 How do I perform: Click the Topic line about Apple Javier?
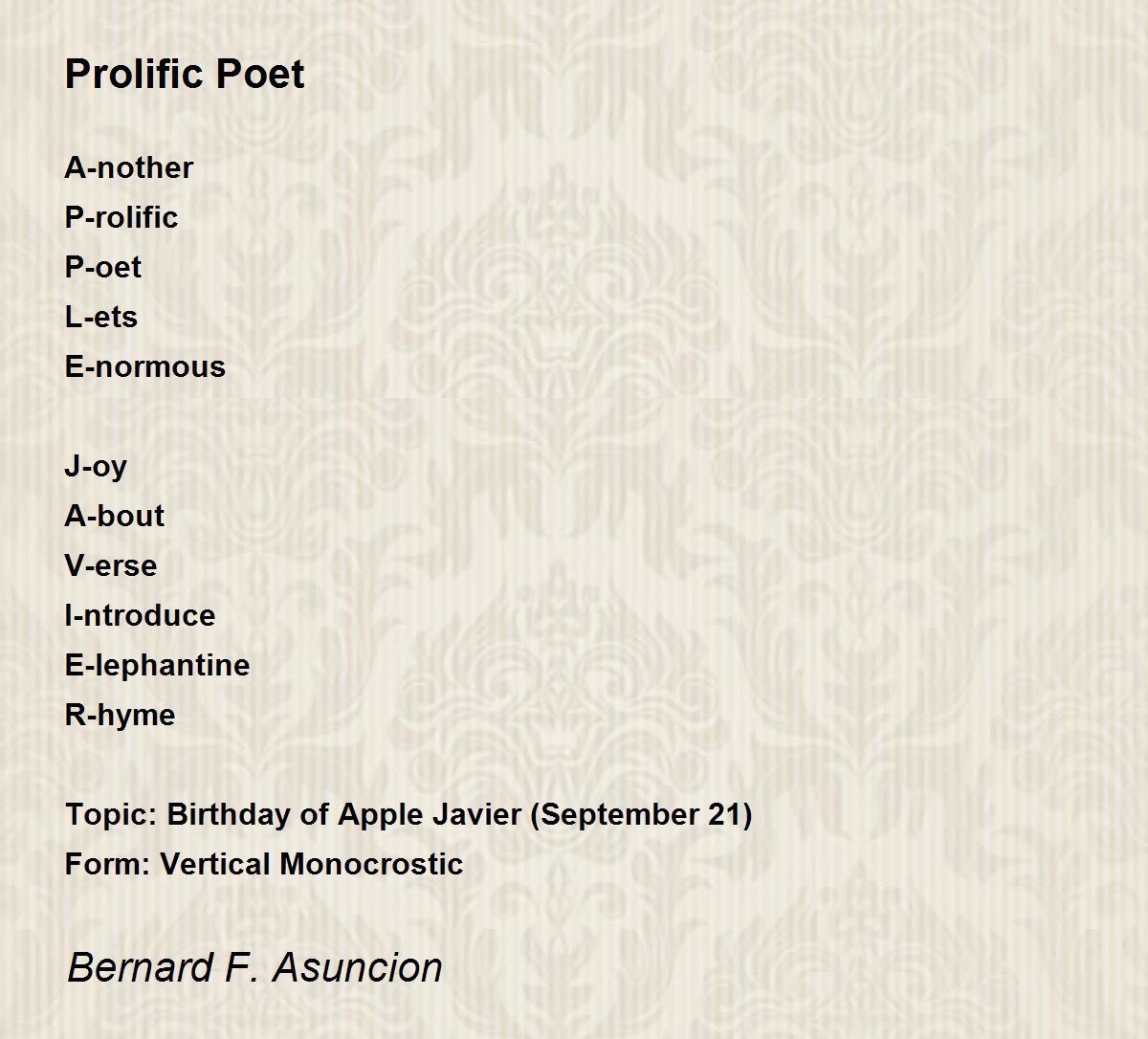click(x=408, y=814)
